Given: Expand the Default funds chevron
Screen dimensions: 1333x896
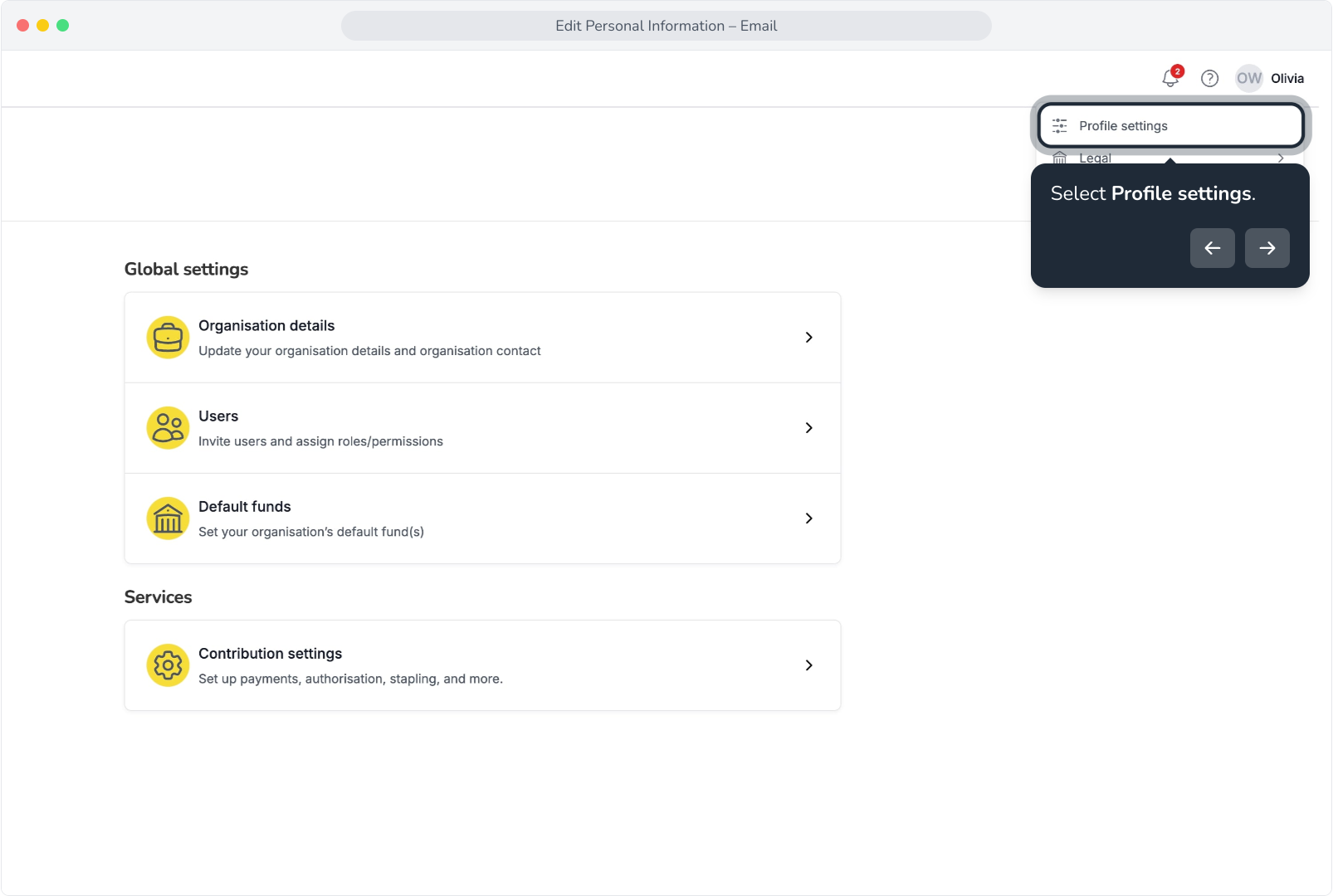Looking at the screenshot, I should 808,519.
